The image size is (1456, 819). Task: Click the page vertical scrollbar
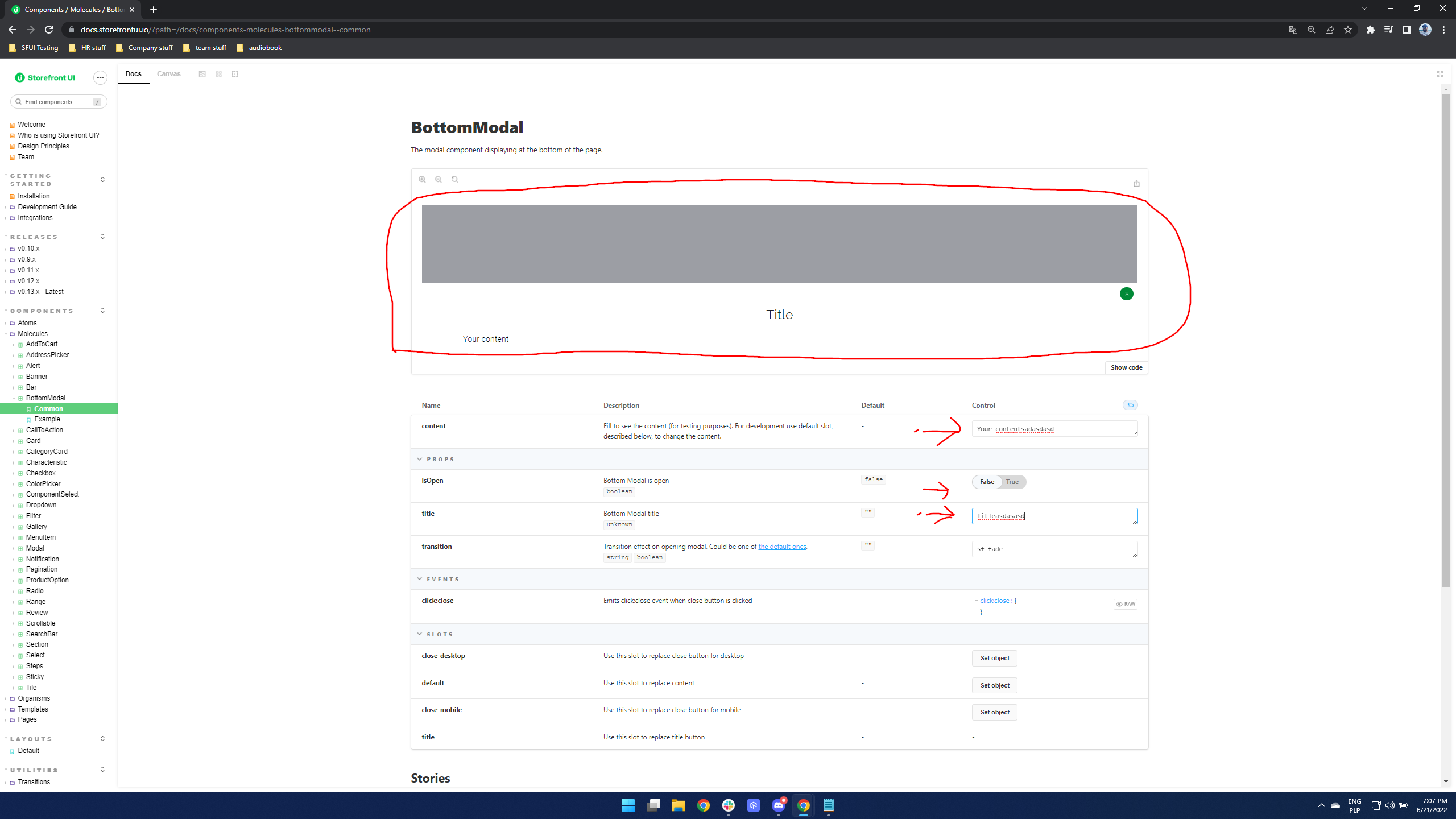(x=1445, y=341)
